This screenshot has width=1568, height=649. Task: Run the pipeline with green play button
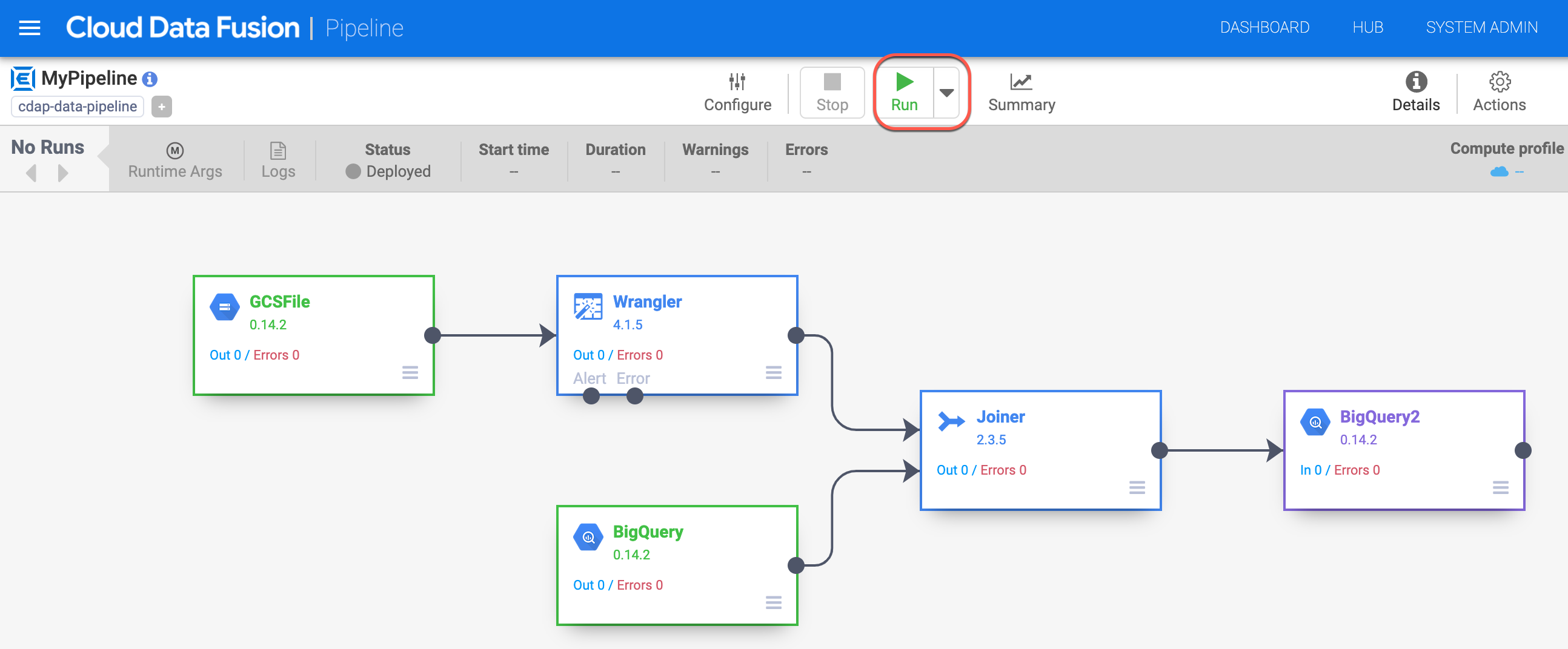904,93
